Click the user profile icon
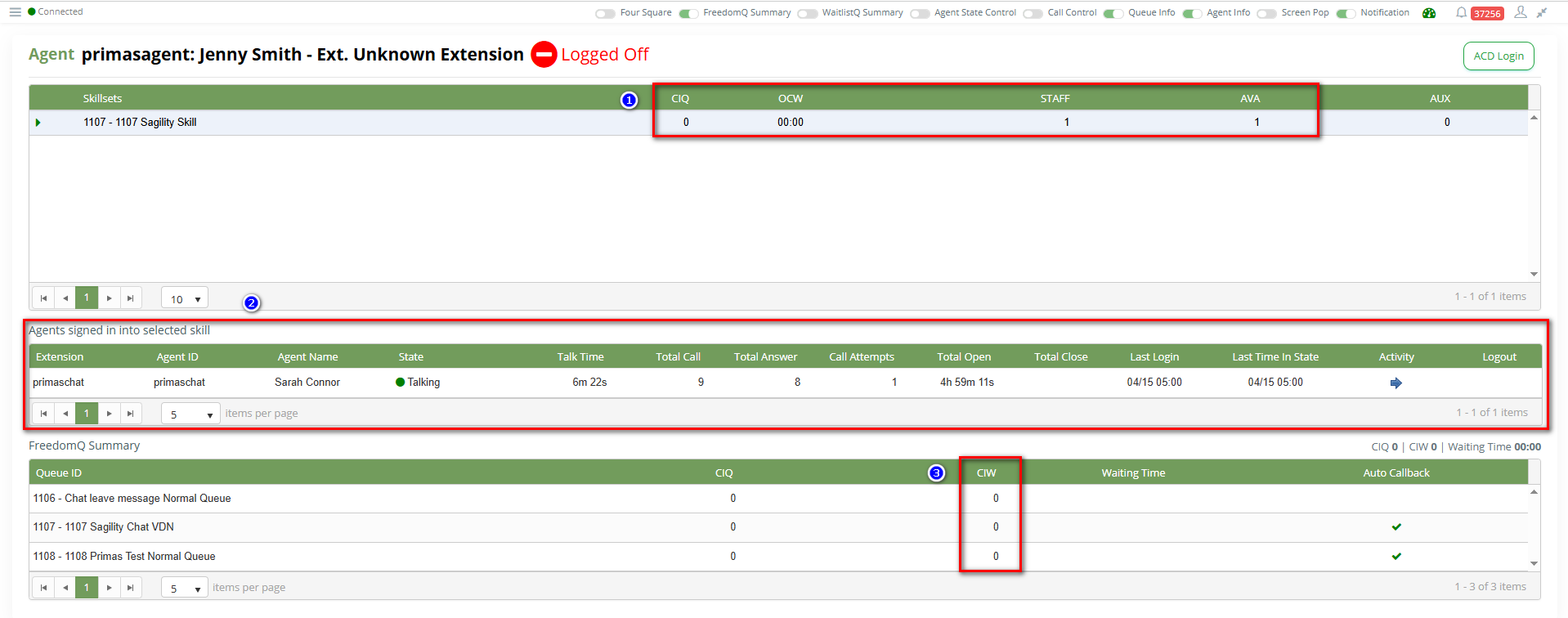Viewport: 1568px width, 618px height. [1521, 12]
